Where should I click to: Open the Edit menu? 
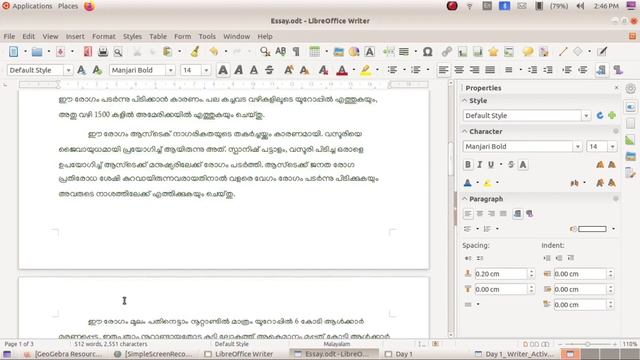(x=28, y=36)
